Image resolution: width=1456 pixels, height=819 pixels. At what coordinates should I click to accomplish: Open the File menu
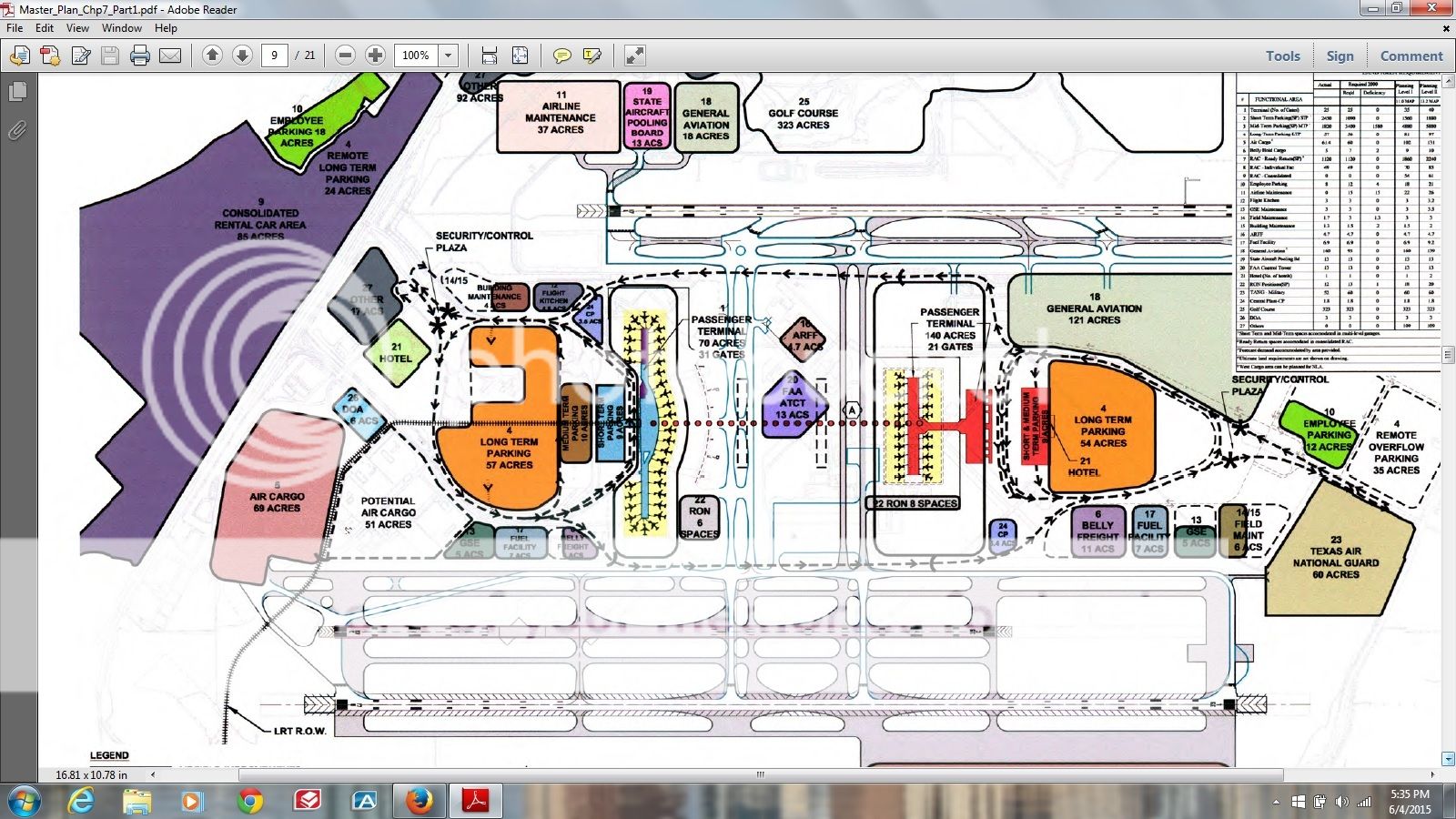15,28
